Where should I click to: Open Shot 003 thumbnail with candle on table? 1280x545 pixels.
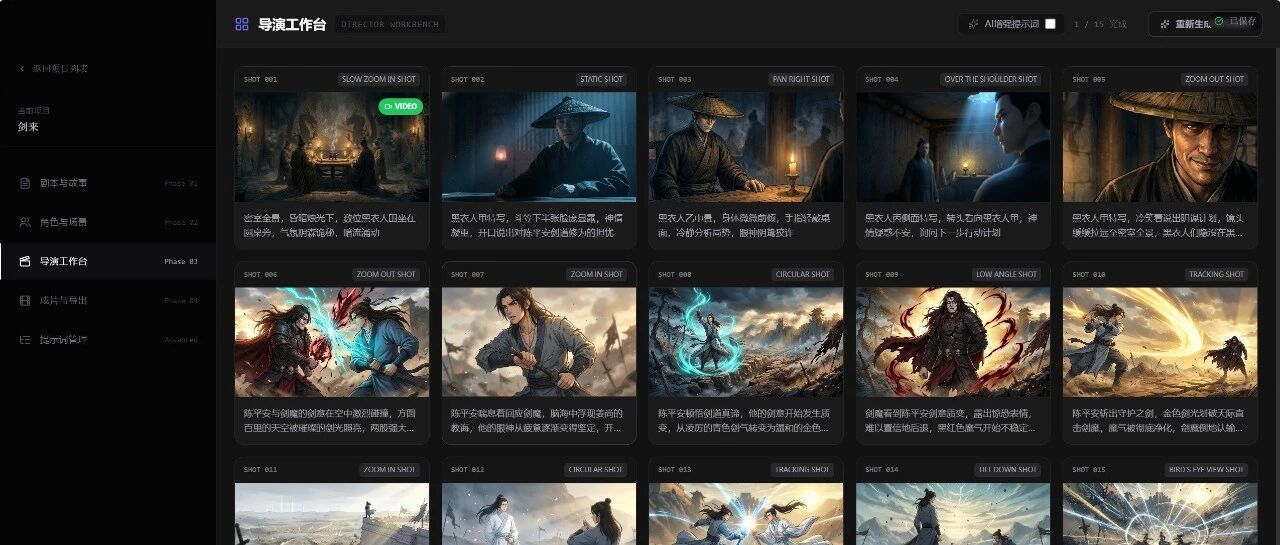coord(746,147)
